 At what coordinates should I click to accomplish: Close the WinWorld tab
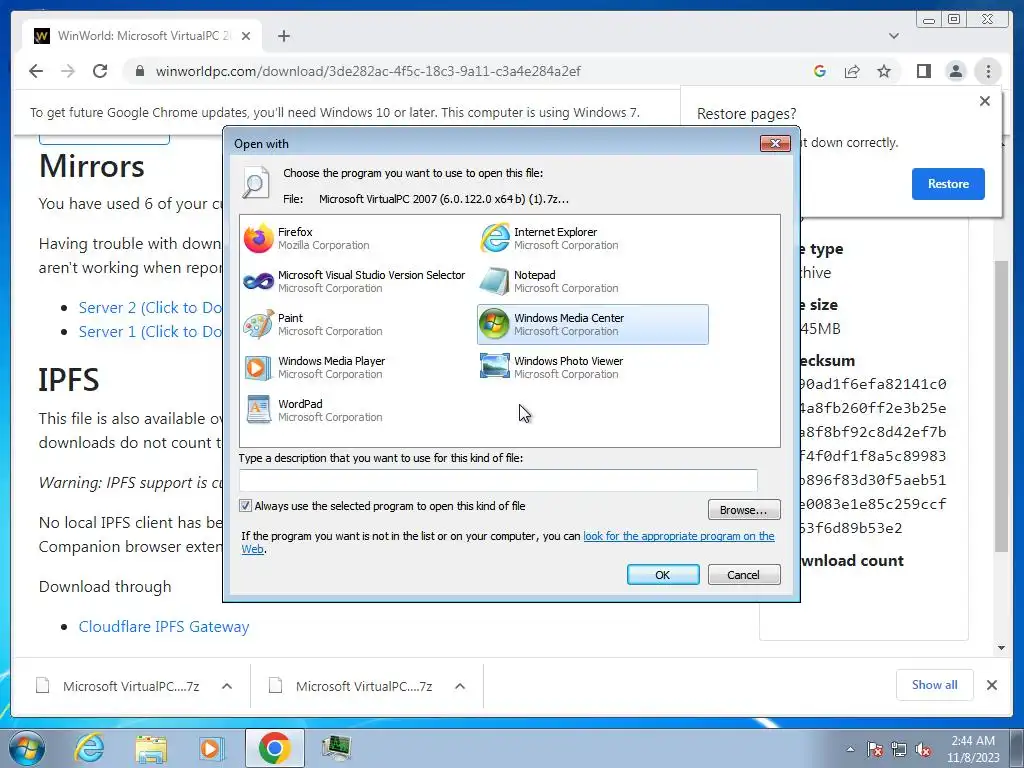coord(246,36)
